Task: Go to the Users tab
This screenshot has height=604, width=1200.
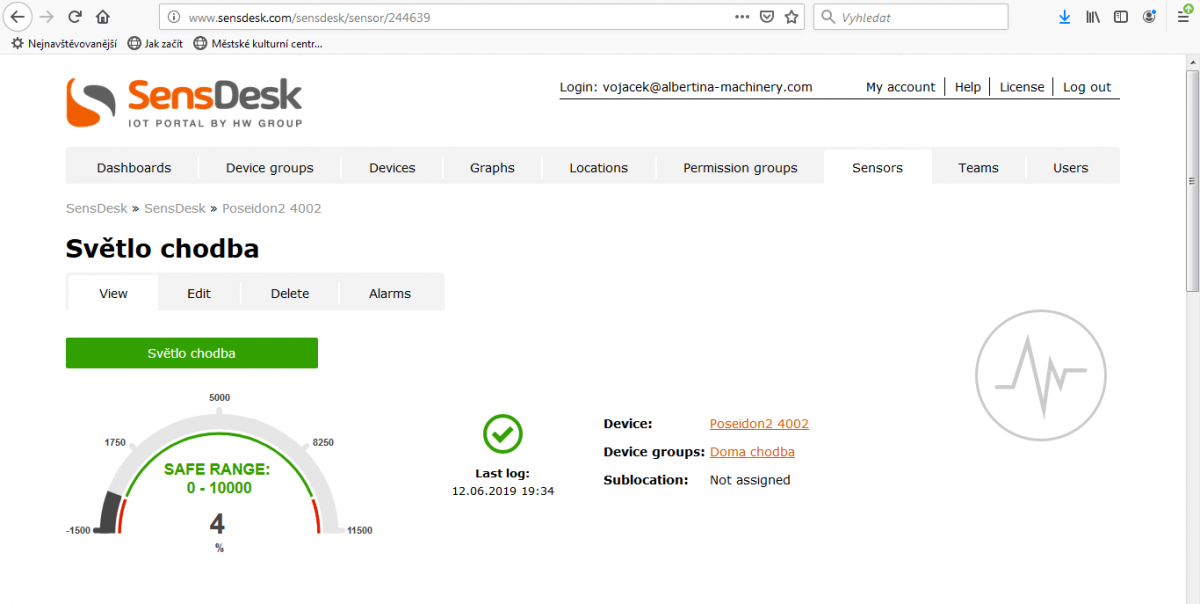Action: click(x=1070, y=168)
